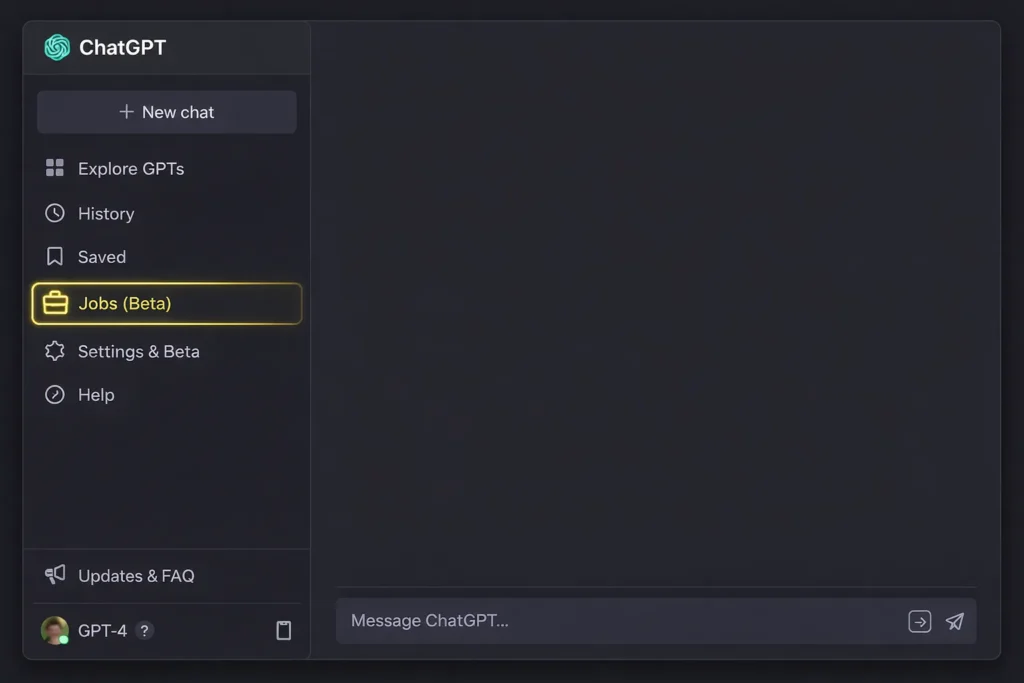Go to Settings & Beta
Viewport: 1024px width, 683px height.
point(138,351)
